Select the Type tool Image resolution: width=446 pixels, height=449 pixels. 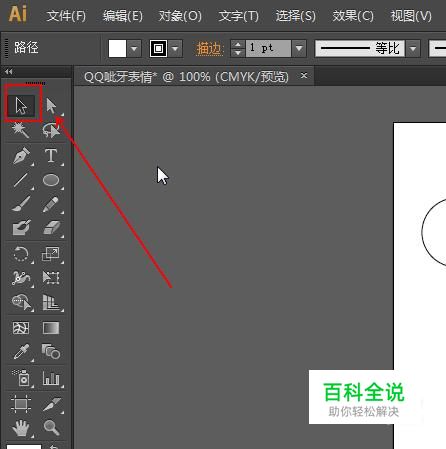tap(51, 155)
